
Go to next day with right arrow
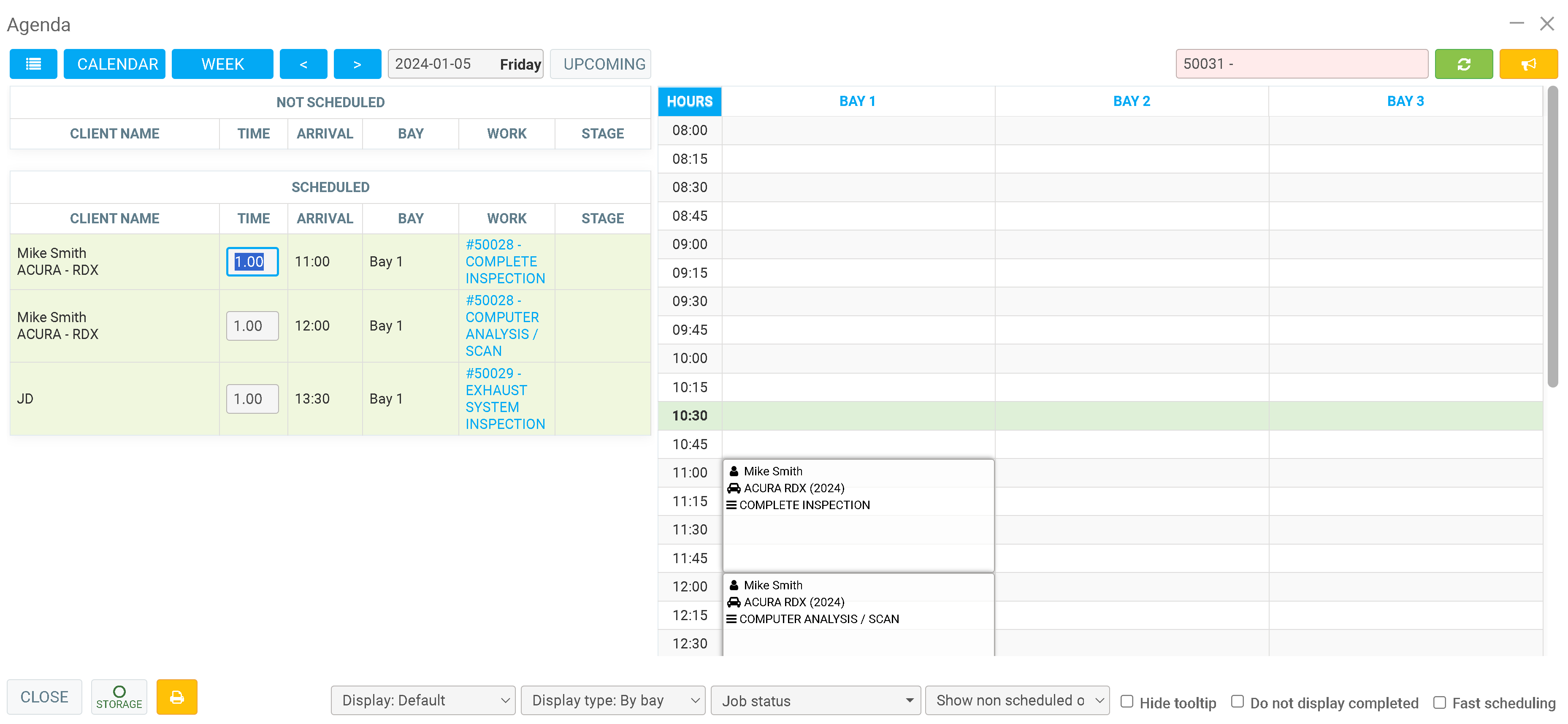point(357,64)
